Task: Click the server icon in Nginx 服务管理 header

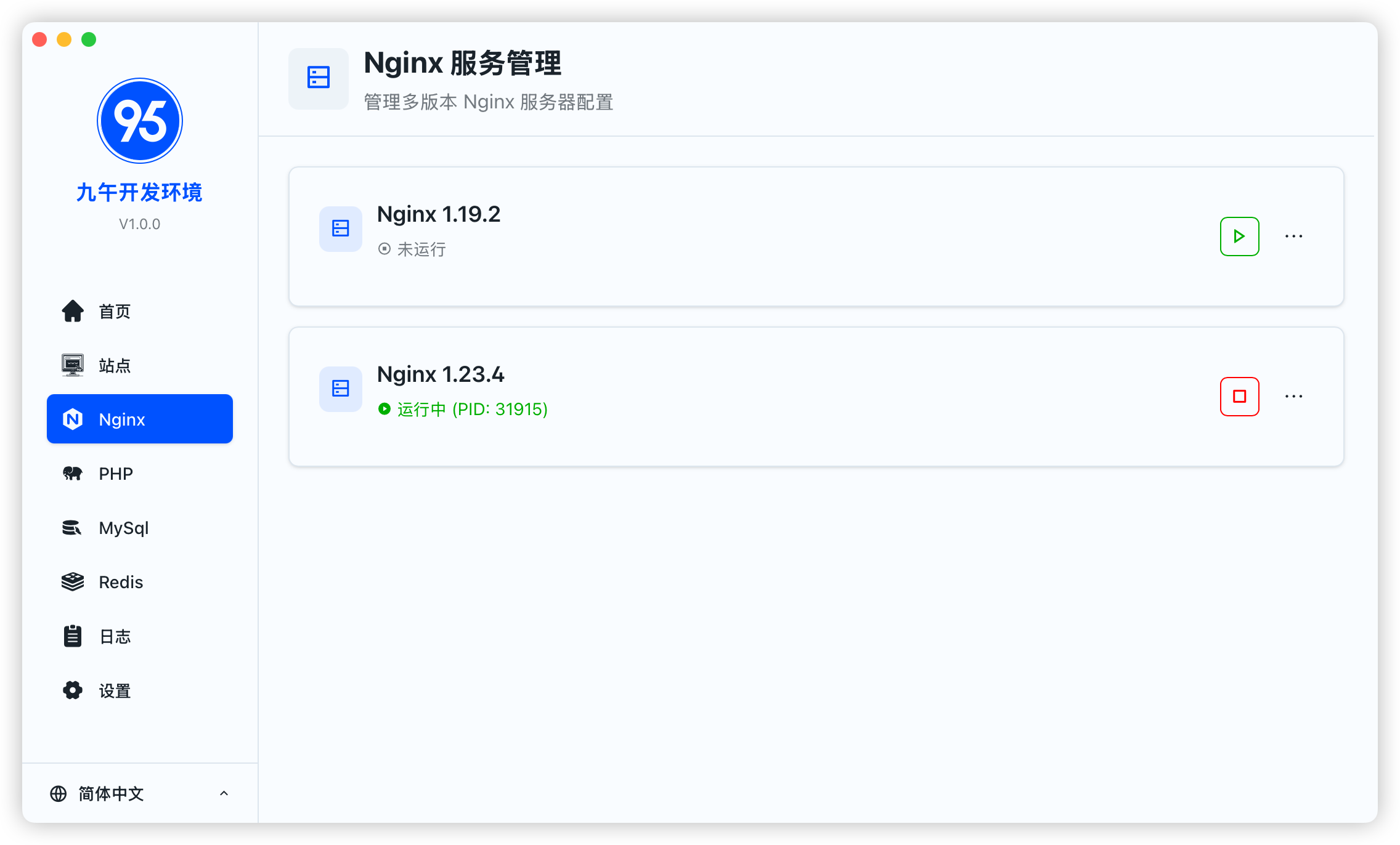Action: coord(318,78)
